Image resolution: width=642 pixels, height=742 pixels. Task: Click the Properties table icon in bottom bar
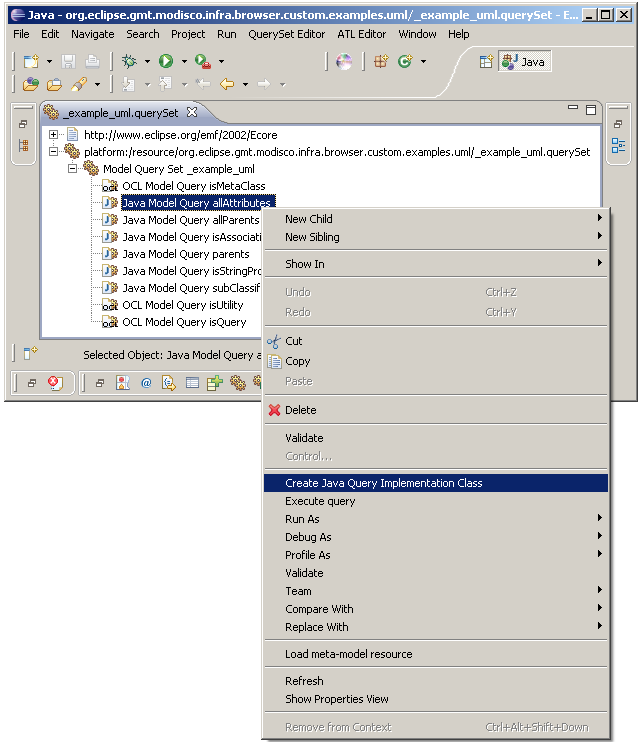pos(192,383)
